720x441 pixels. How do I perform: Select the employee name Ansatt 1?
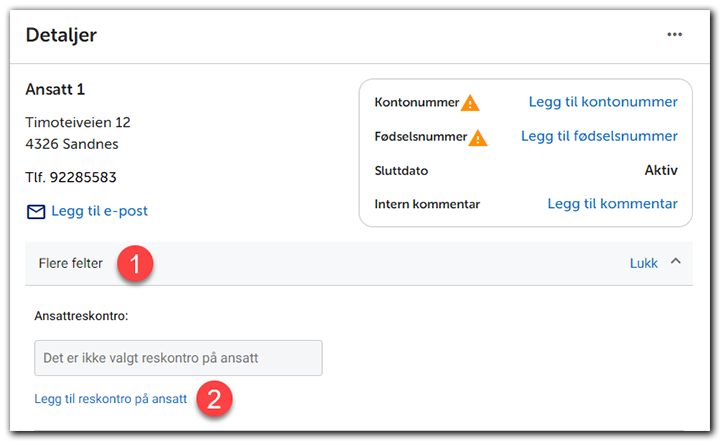tap(57, 89)
